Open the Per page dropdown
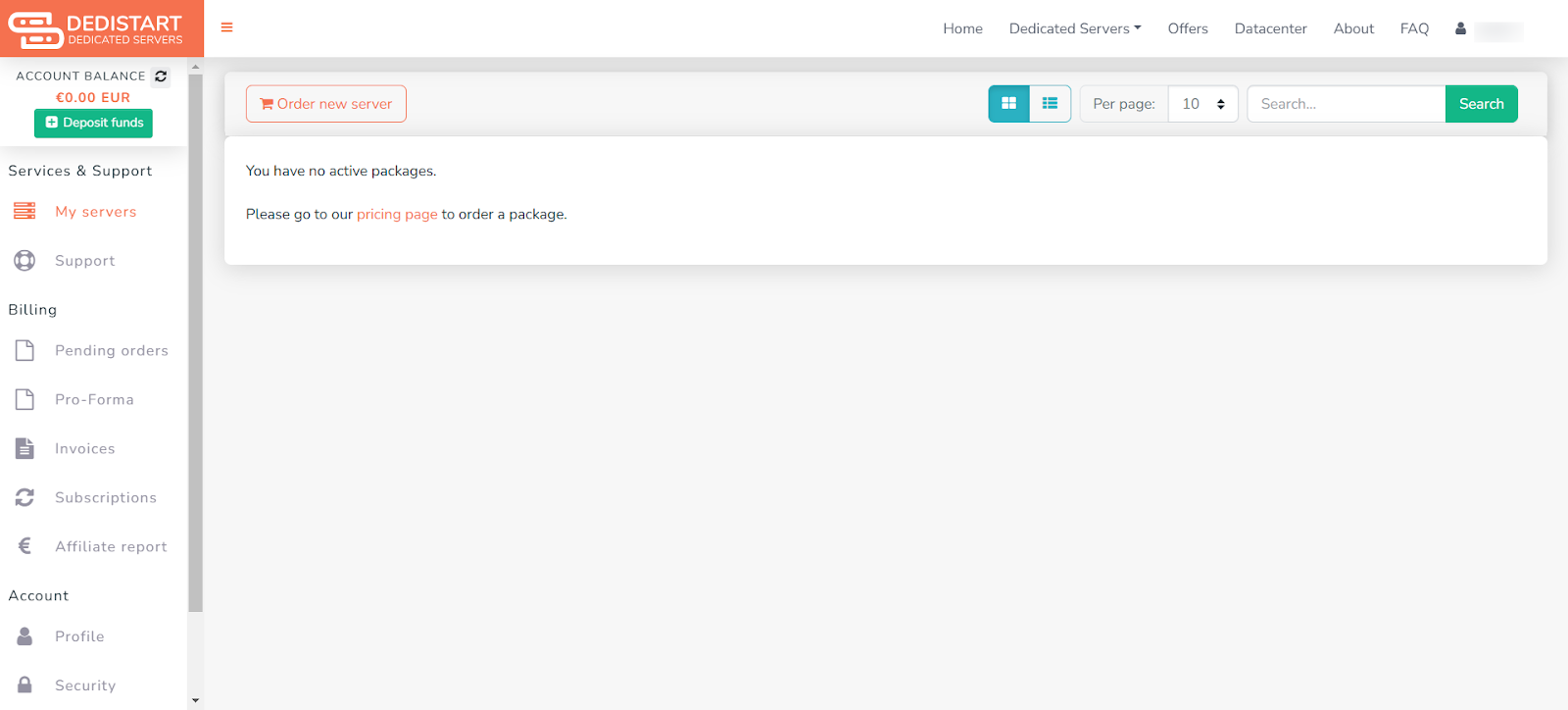 point(1203,104)
